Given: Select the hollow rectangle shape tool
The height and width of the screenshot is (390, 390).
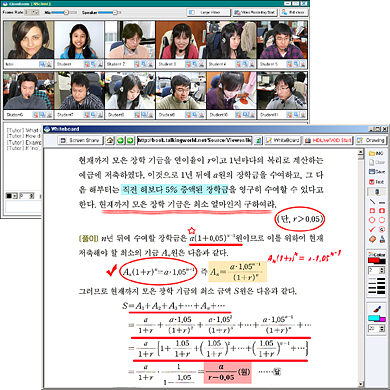Looking at the screenshot, I should click(x=372, y=211).
